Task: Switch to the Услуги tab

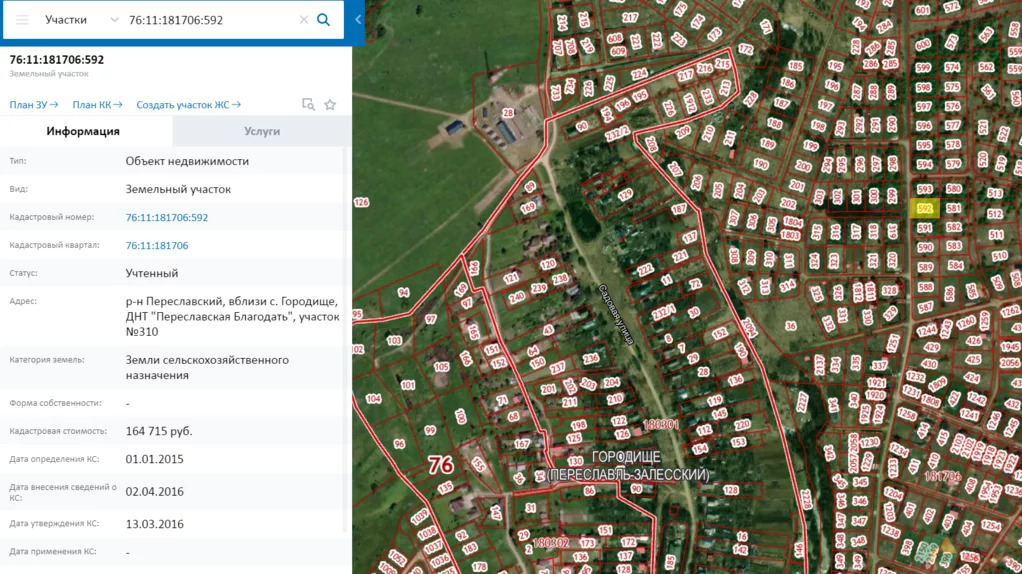Action: 262,131
